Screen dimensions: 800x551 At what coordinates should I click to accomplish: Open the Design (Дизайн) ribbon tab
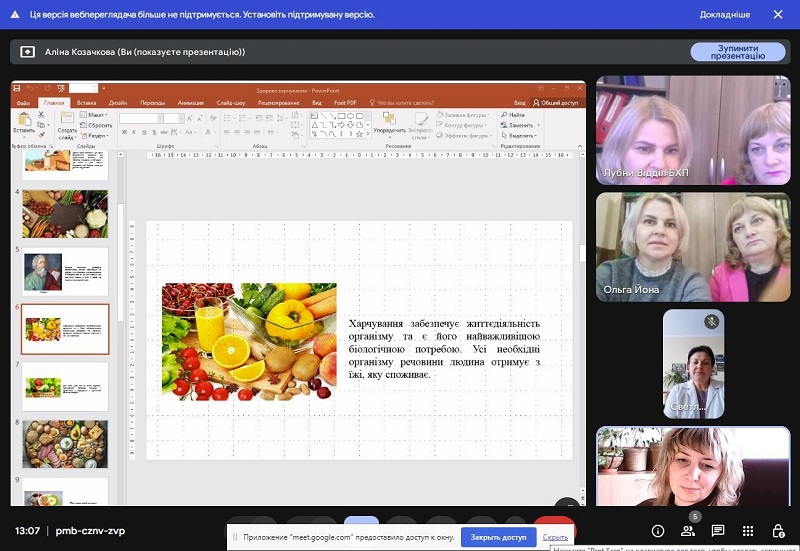click(118, 102)
